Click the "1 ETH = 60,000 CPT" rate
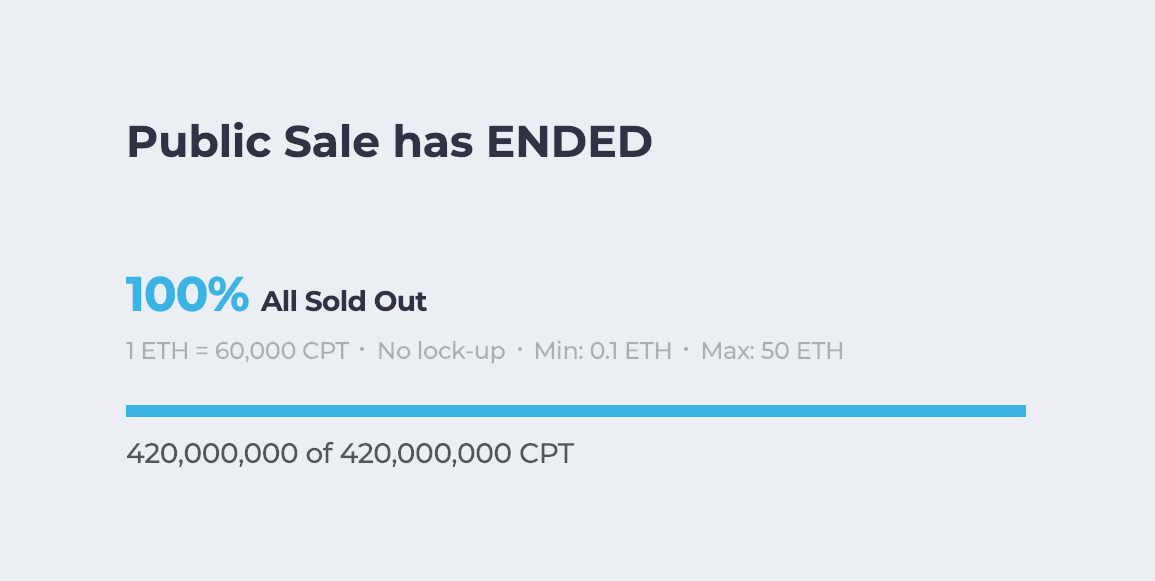The height and width of the screenshot is (581, 1155). tap(237, 351)
